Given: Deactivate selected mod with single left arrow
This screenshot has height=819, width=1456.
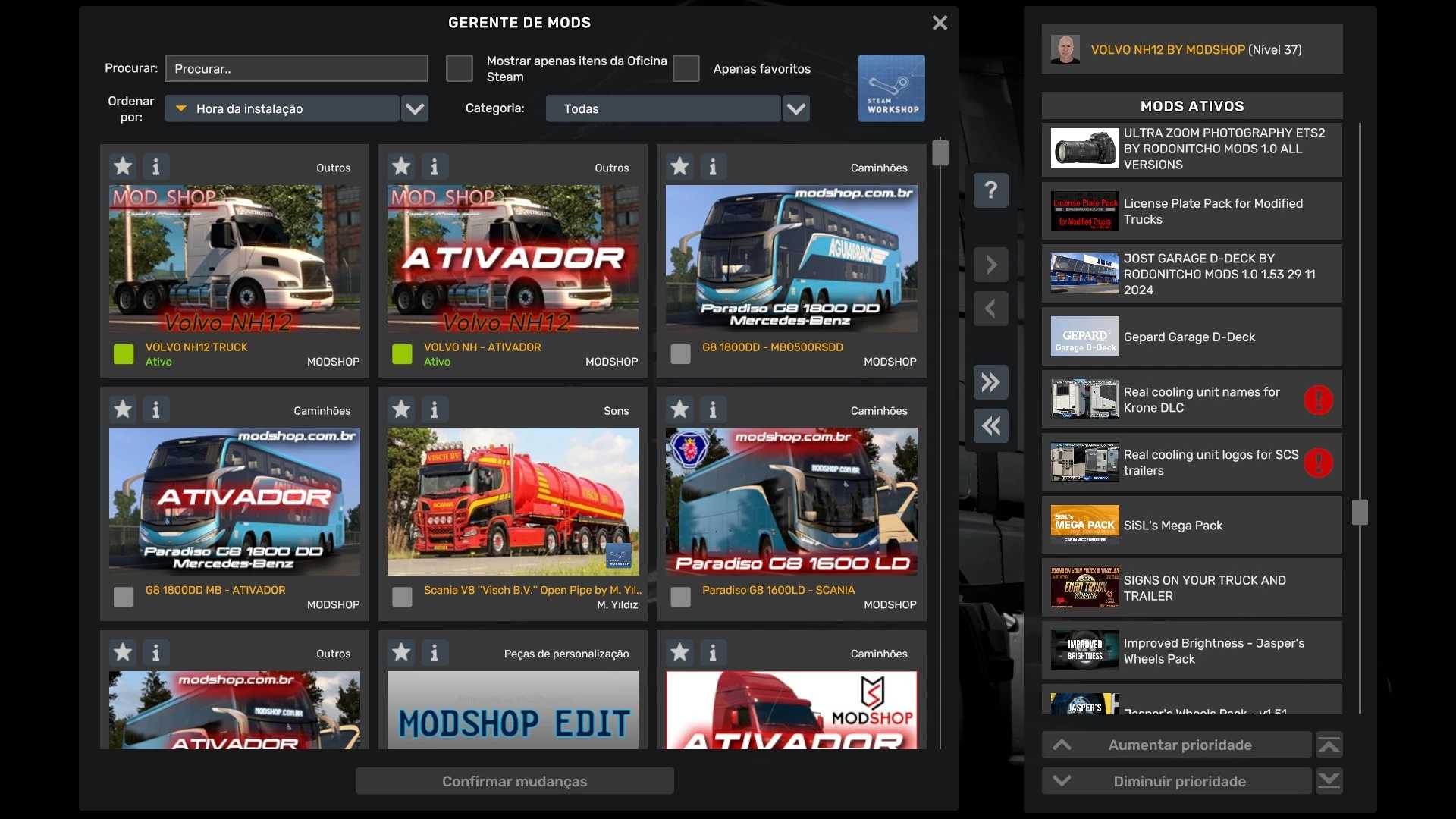Looking at the screenshot, I should tap(991, 309).
